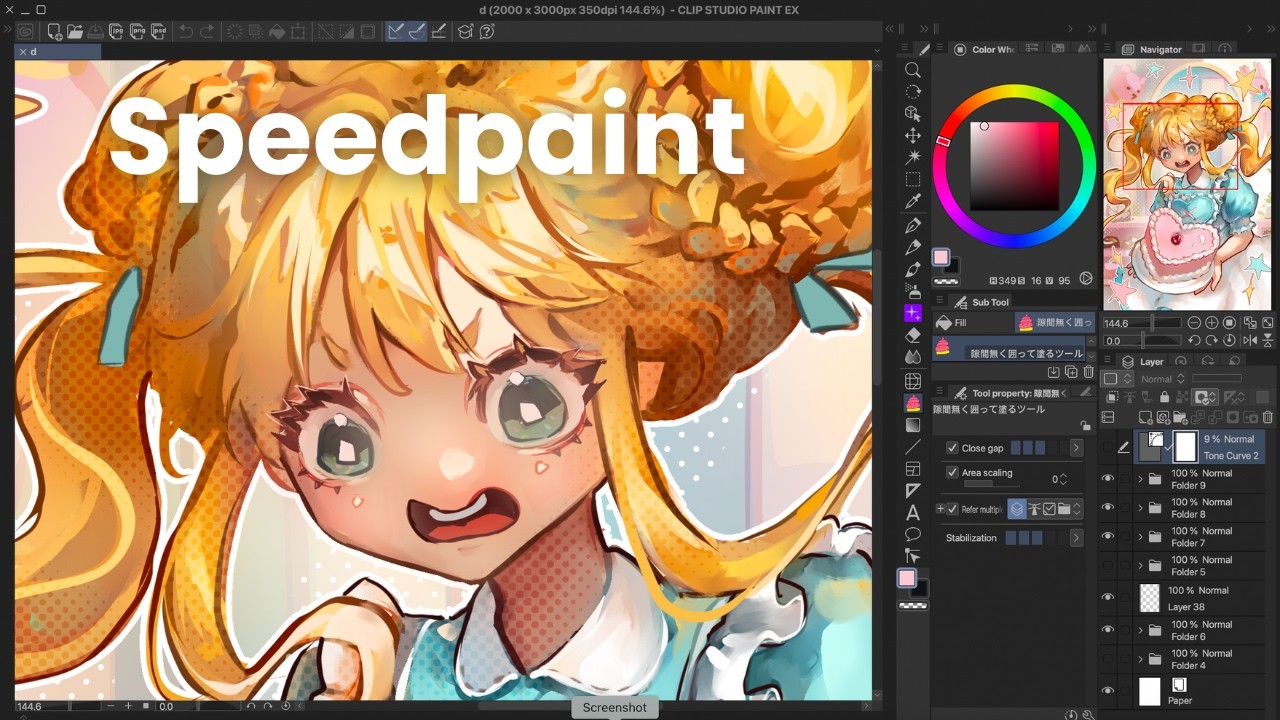
Task: Select the Gradient tool
Action: [x=913, y=425]
